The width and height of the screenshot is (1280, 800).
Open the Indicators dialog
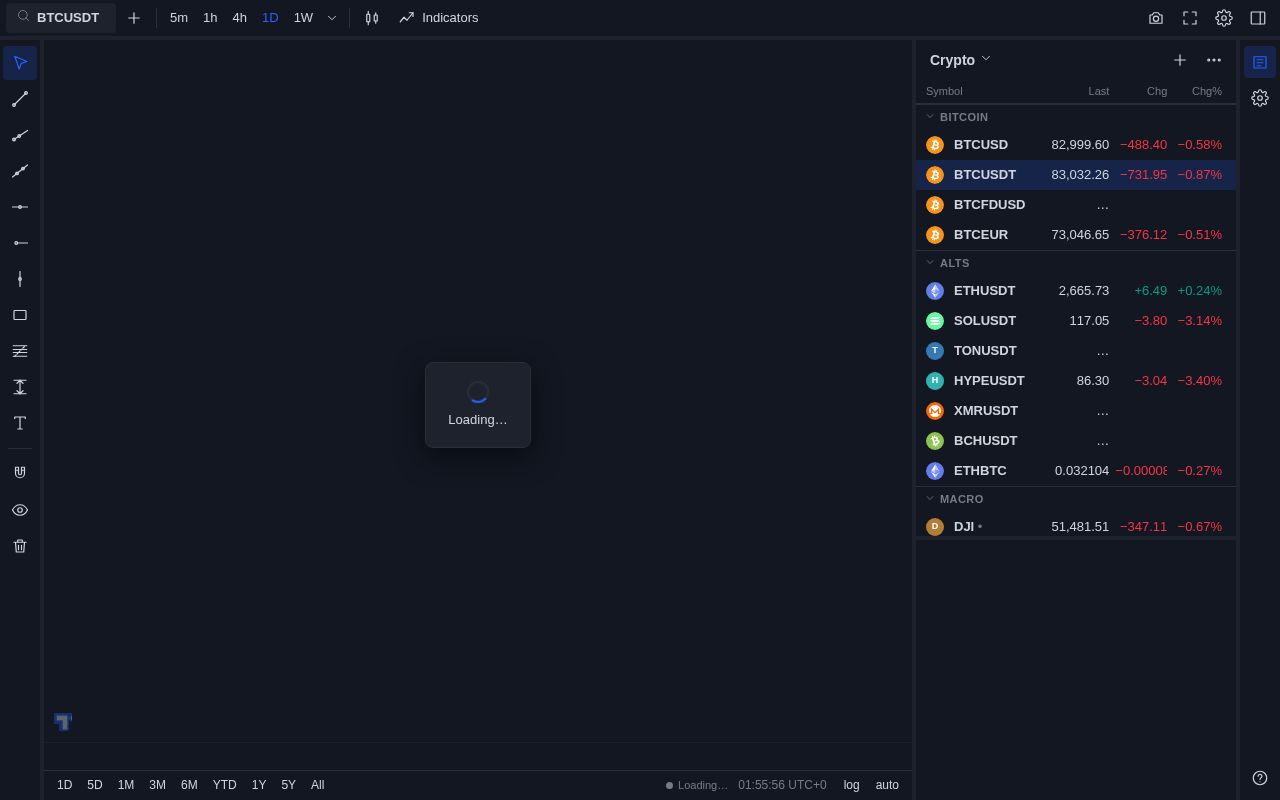tap(438, 18)
